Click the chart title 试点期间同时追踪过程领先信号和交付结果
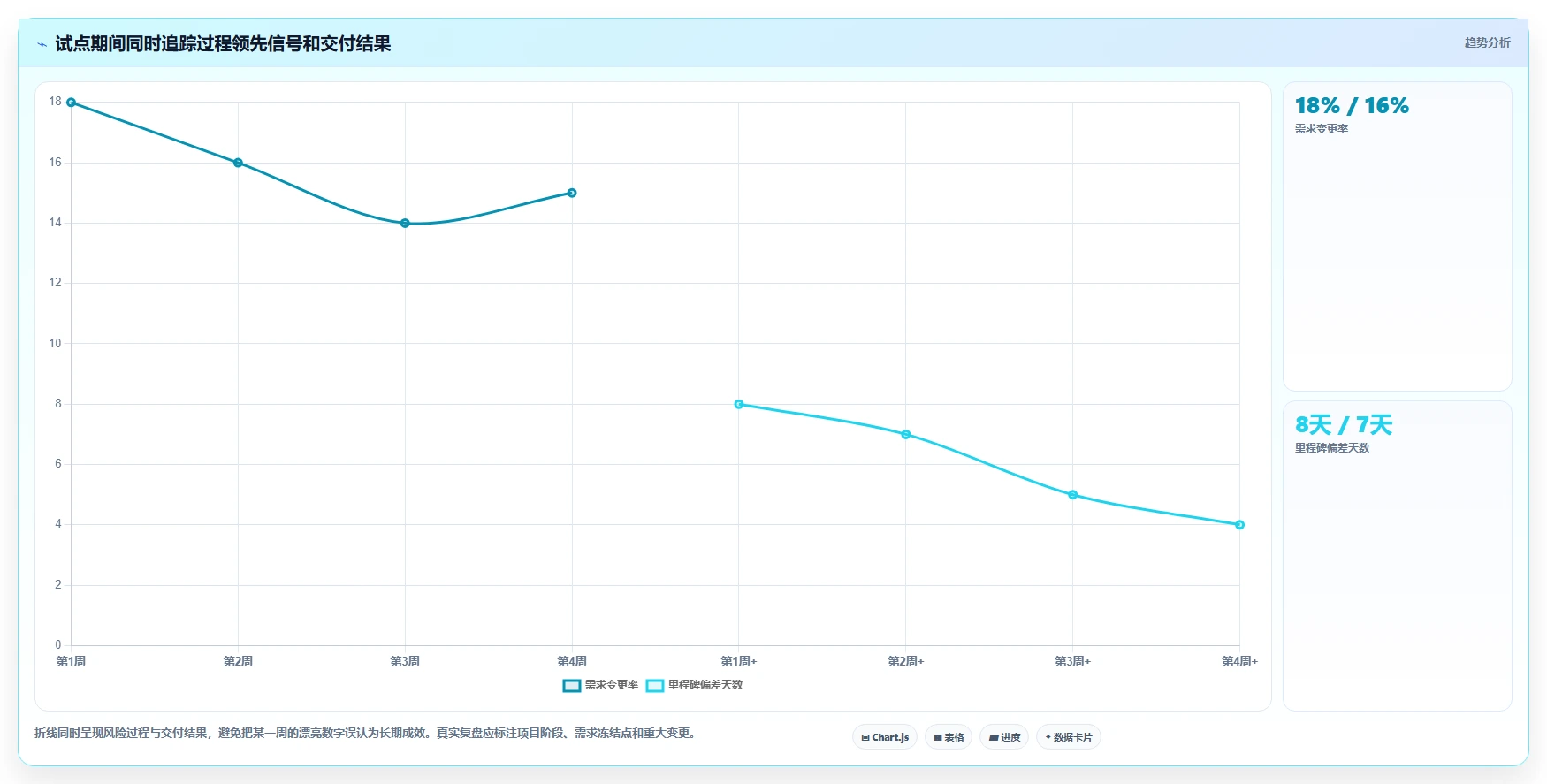This screenshot has width=1547, height=784. (x=223, y=44)
